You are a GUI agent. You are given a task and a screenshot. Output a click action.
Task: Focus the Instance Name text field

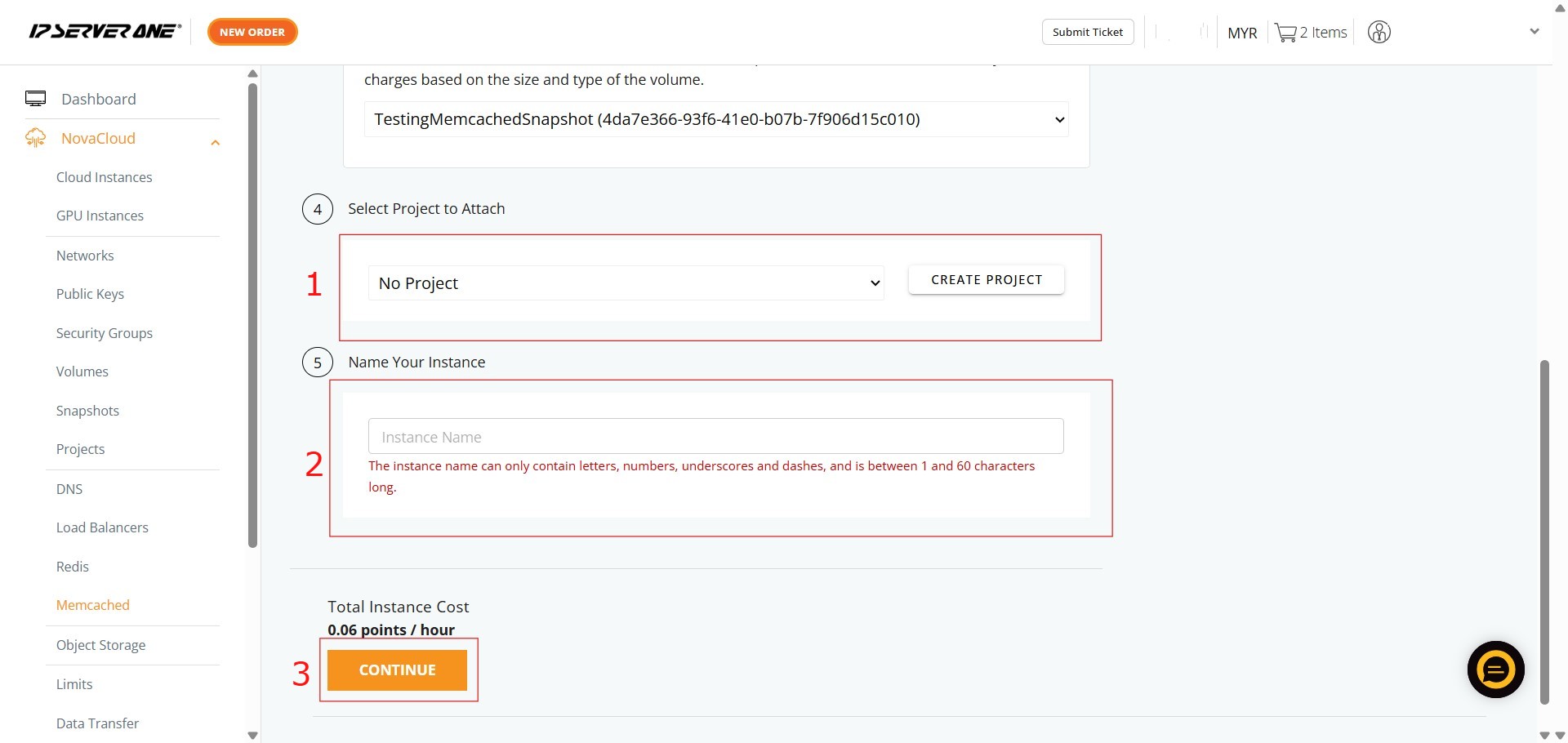tap(715, 437)
